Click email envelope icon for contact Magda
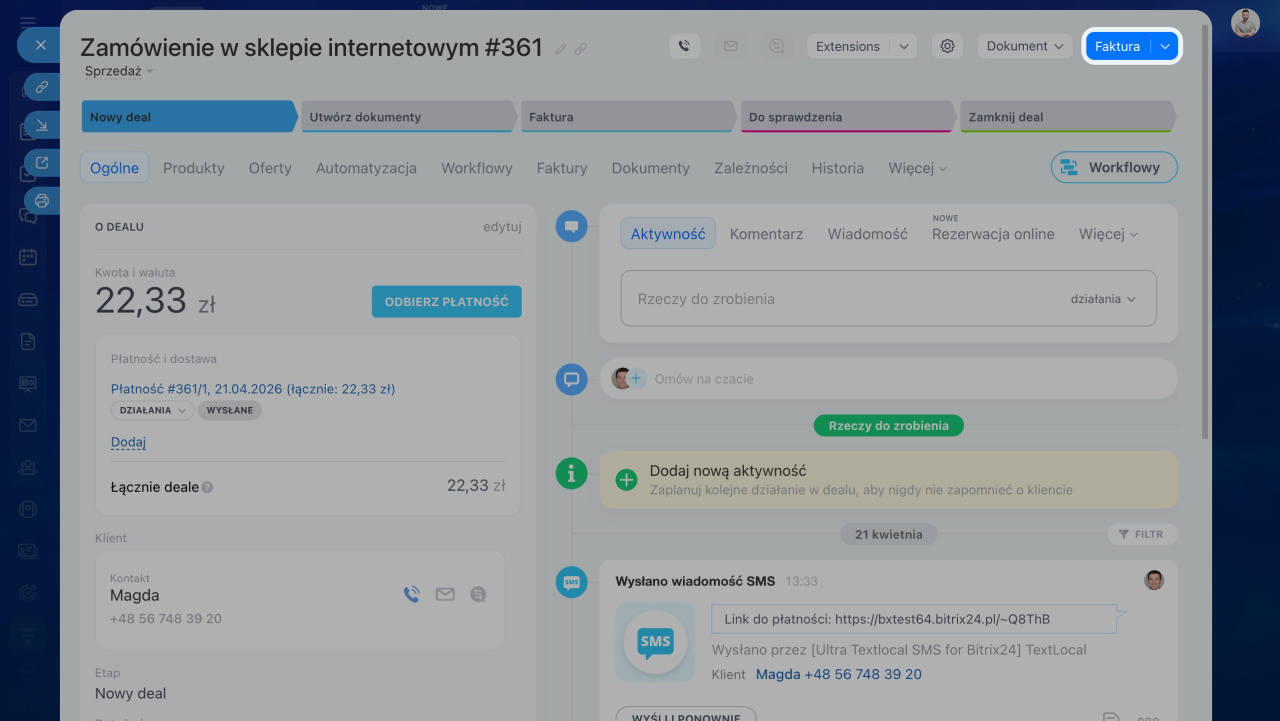Viewport: 1280px width, 721px height. [x=445, y=595]
